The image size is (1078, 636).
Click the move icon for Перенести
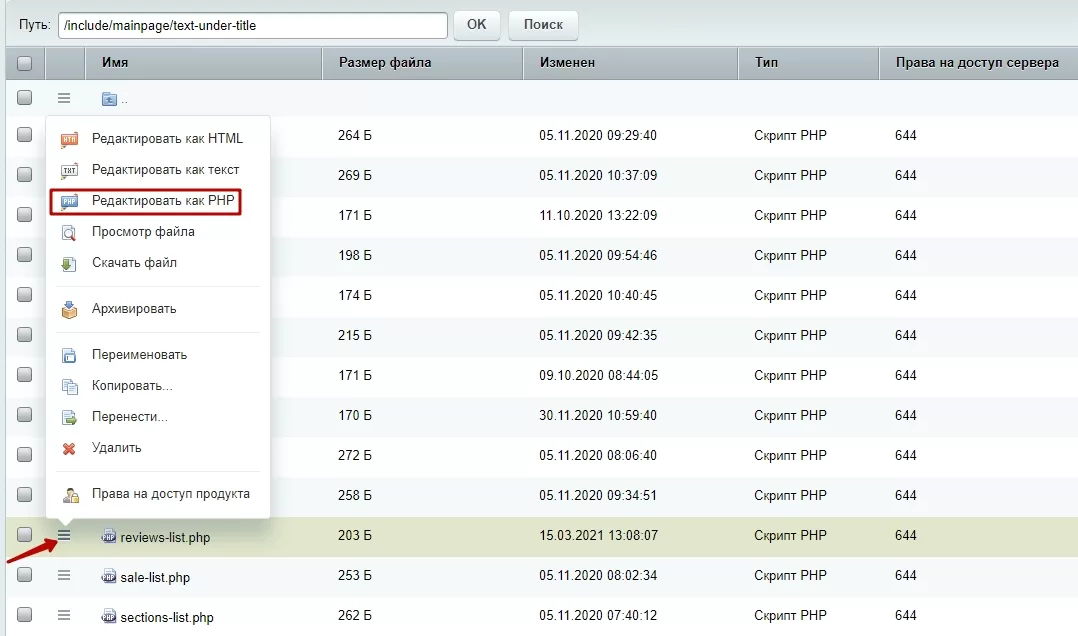(x=69, y=417)
